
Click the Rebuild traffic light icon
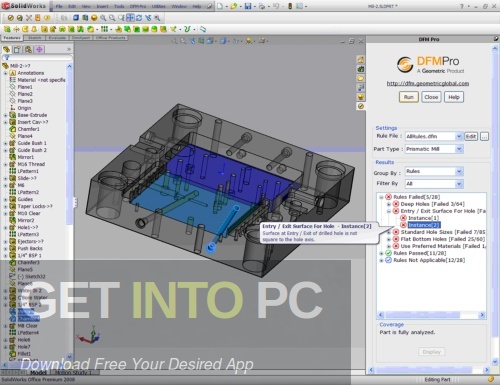[x=290, y=6]
